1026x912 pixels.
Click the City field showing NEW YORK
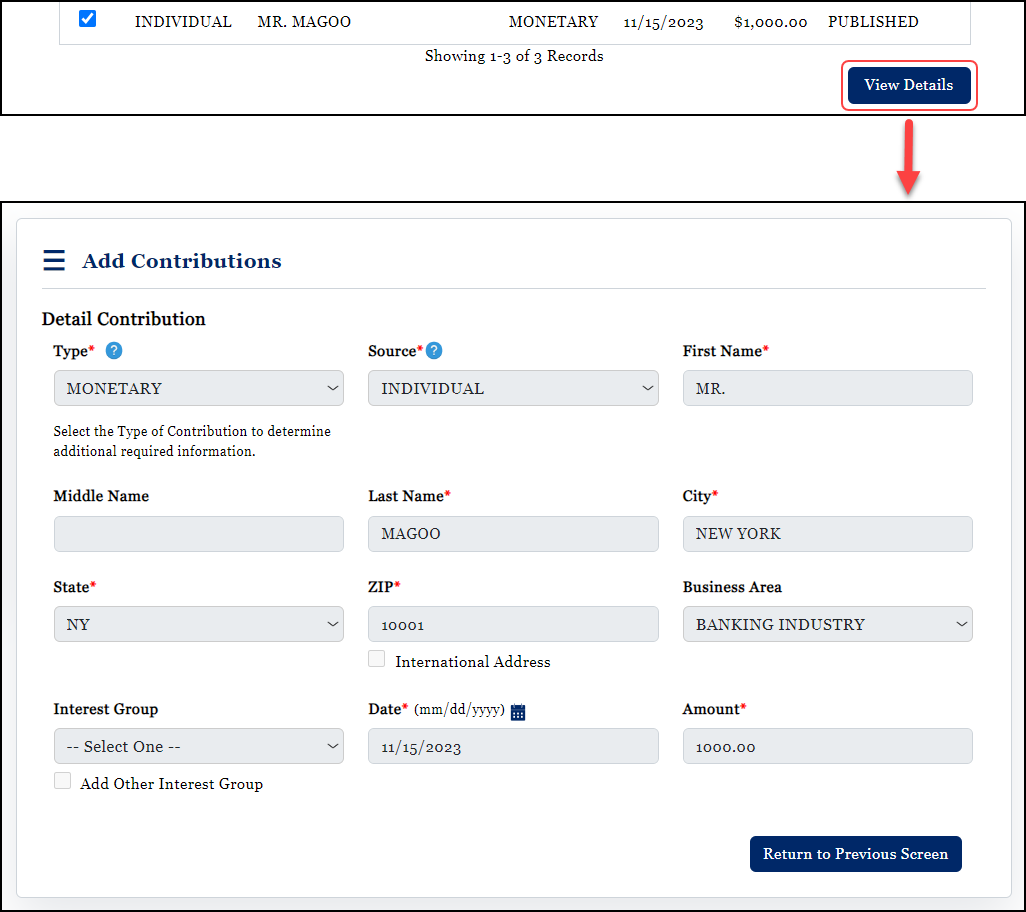[x=827, y=534]
